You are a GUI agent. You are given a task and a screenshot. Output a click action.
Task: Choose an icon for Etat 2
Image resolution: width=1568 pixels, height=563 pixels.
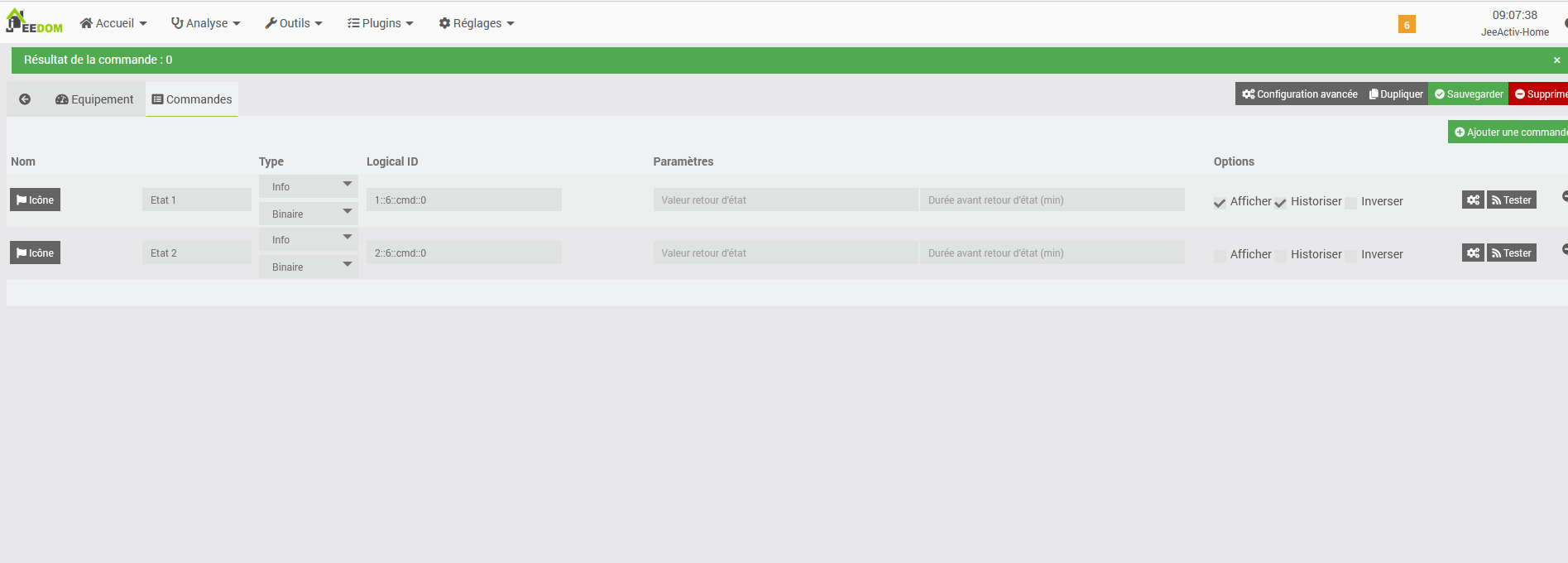click(x=35, y=253)
